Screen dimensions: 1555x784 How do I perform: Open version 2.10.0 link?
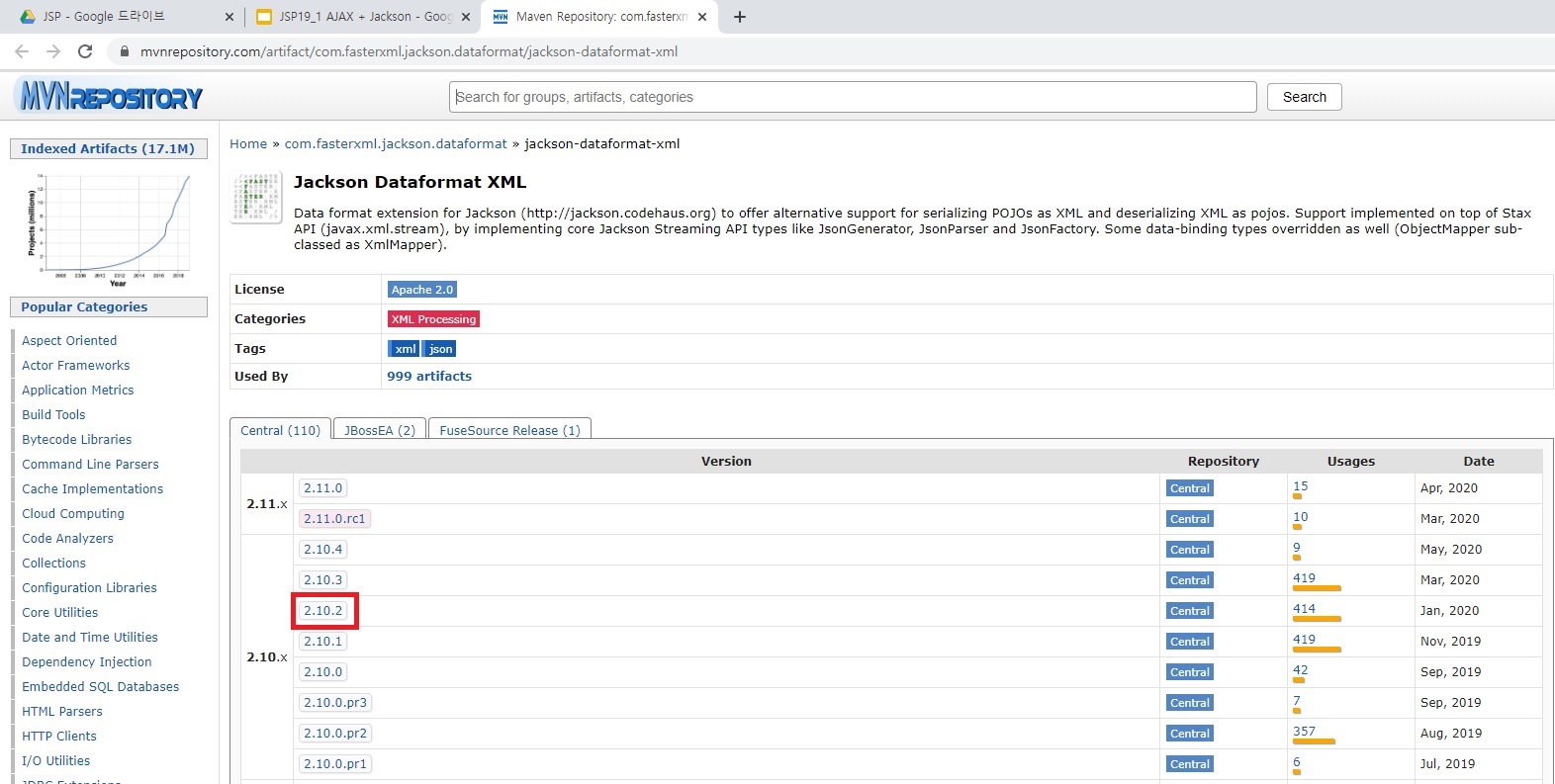pyautogui.click(x=322, y=672)
